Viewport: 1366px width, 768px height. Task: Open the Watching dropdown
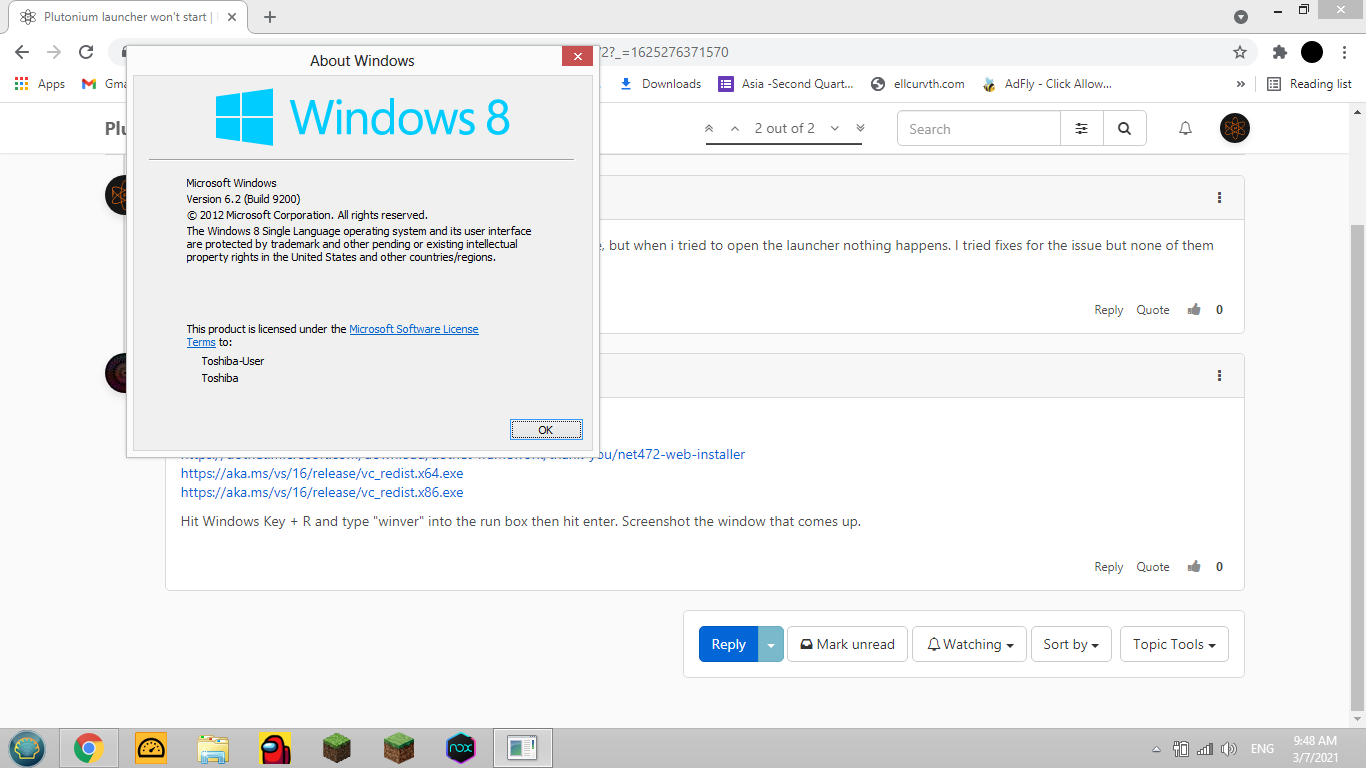click(x=970, y=644)
